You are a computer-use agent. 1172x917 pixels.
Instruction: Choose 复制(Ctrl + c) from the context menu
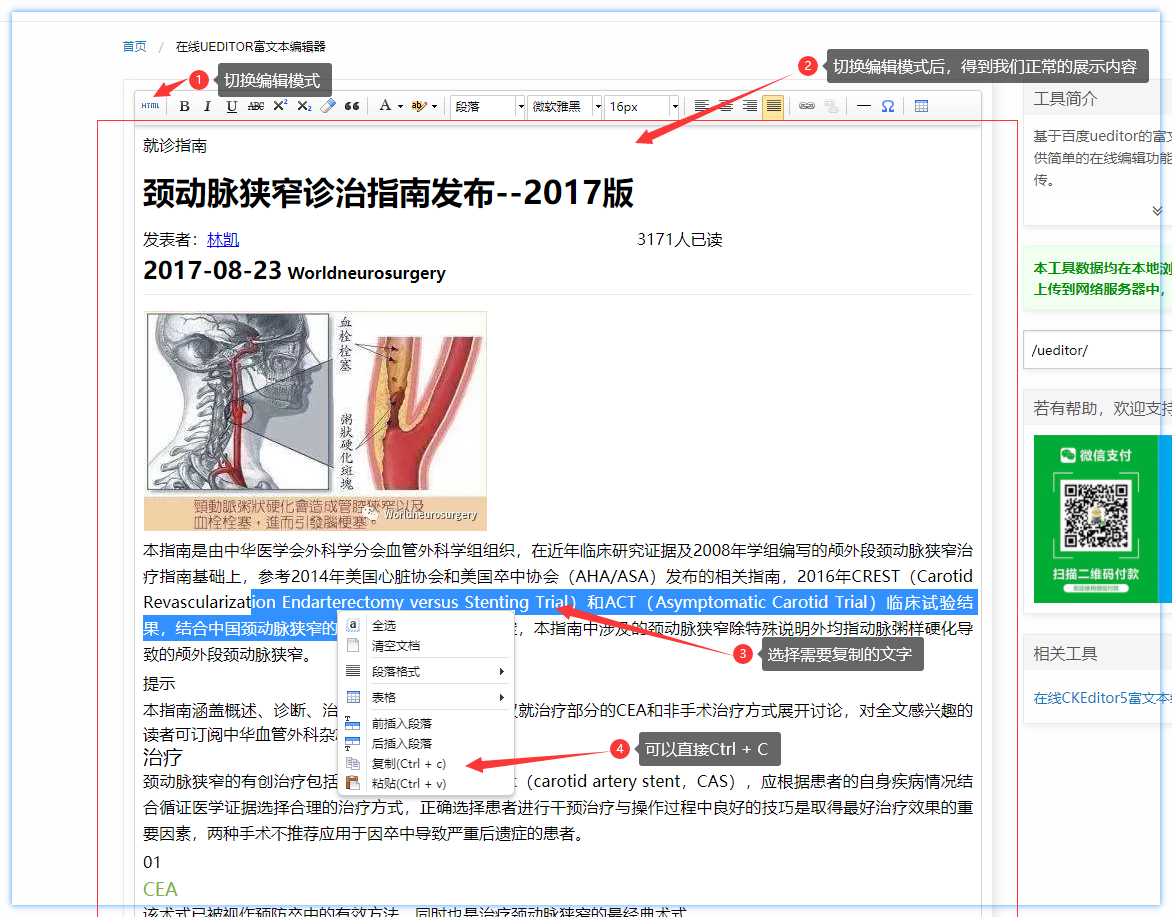408,764
